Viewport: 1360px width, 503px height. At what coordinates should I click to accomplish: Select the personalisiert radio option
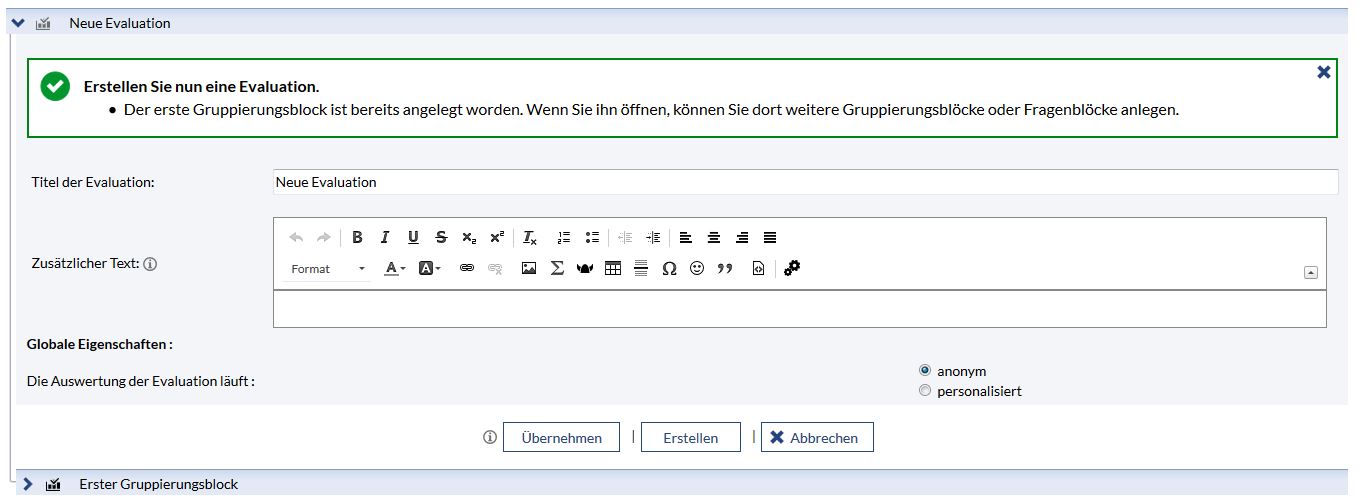point(924,391)
